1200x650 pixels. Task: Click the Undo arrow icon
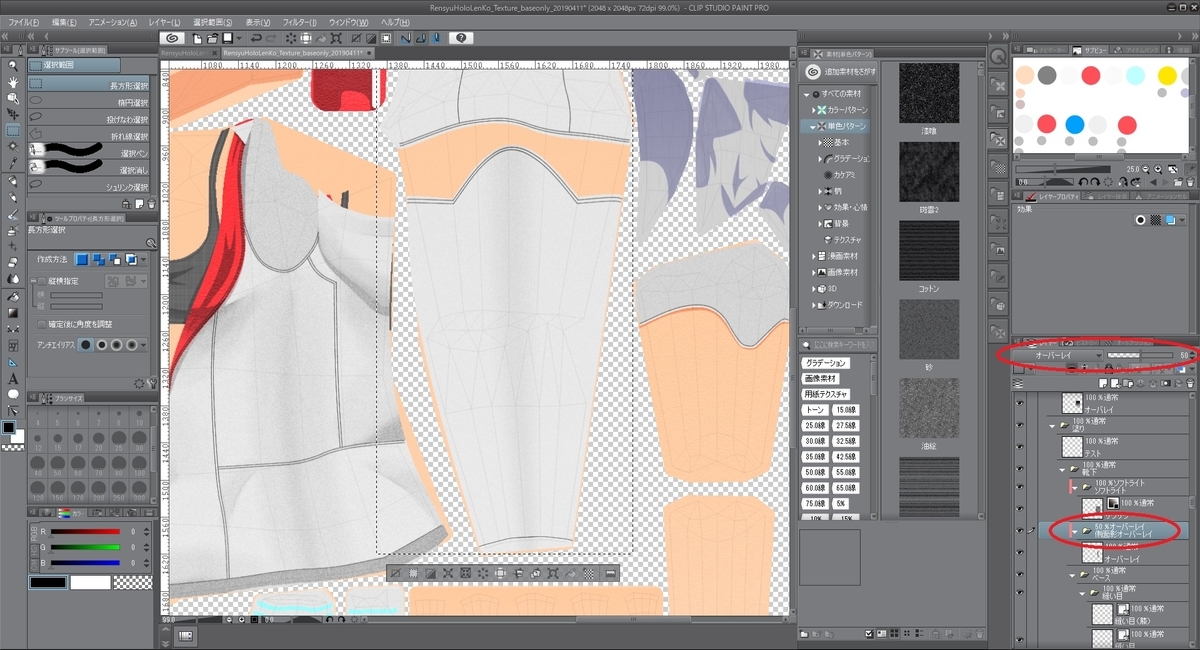(x=257, y=38)
